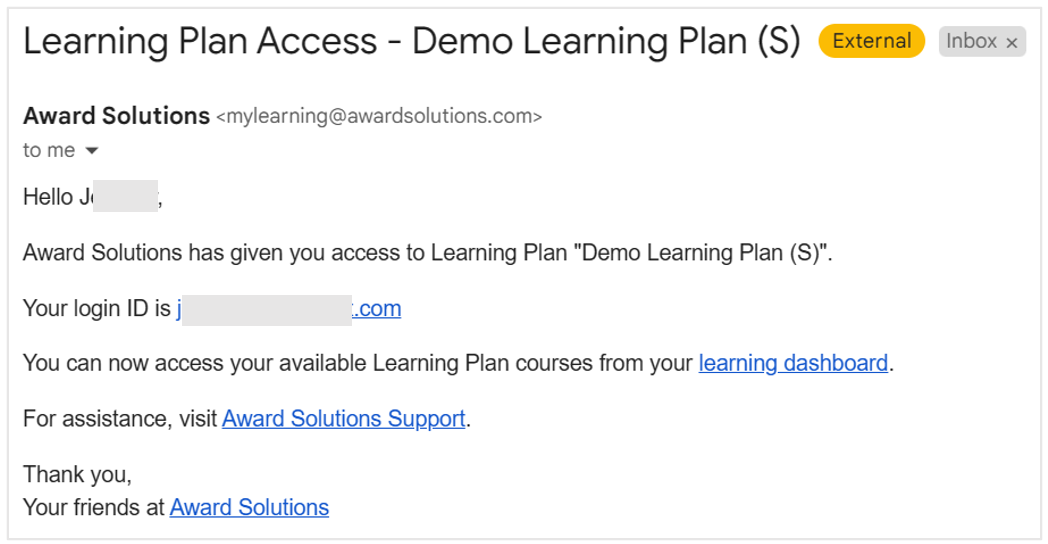Image resolution: width=1048 pixels, height=544 pixels.
Task: Click the "For assistance, visit" text
Action: [120, 418]
